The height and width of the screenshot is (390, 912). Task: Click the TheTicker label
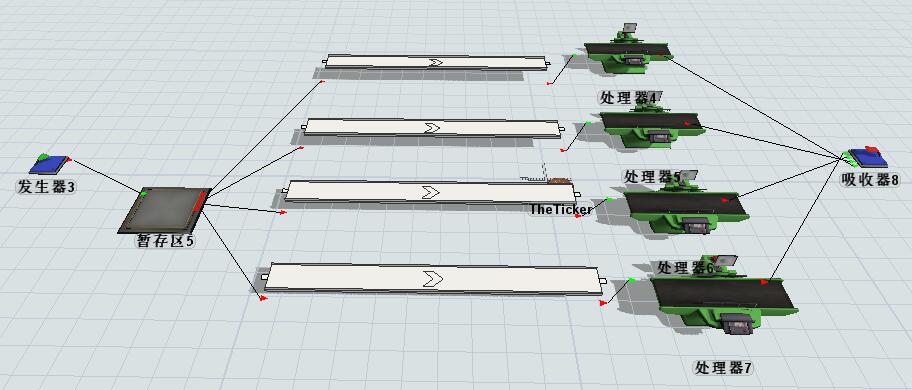pos(561,209)
